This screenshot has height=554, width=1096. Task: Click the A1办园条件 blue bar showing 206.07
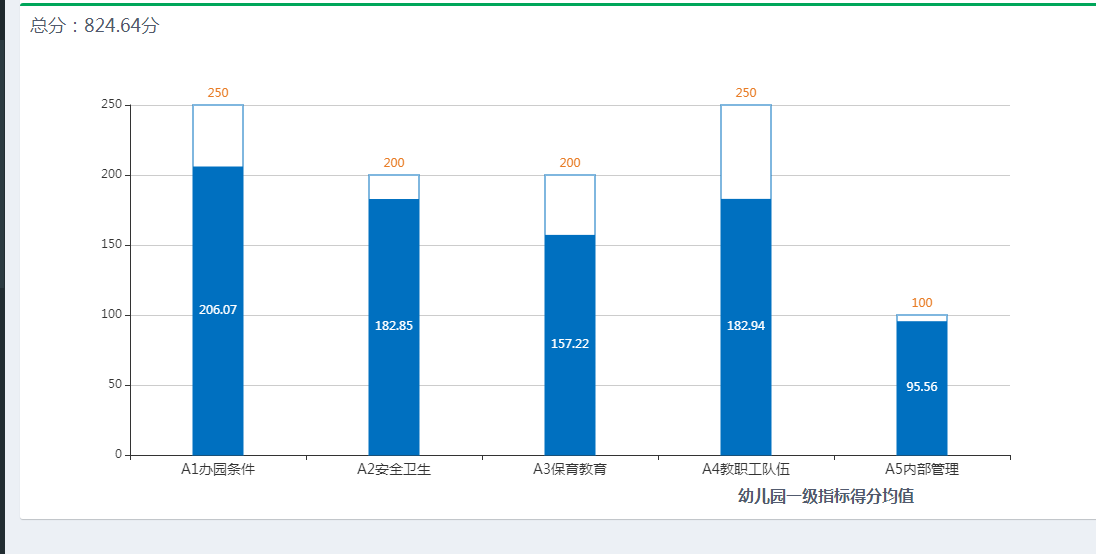218,310
